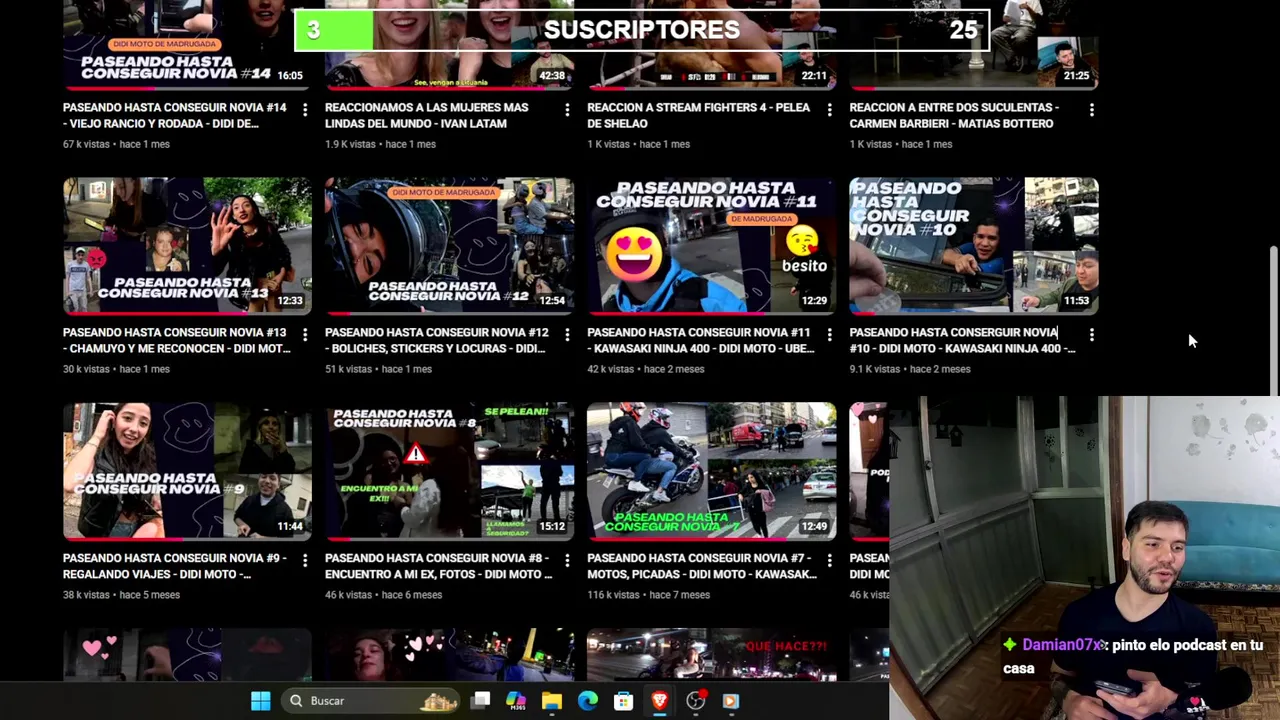Open 'REACCION A ENTRE DOS SUCULENTAS' title
The image size is (1280, 720).
coord(953,115)
